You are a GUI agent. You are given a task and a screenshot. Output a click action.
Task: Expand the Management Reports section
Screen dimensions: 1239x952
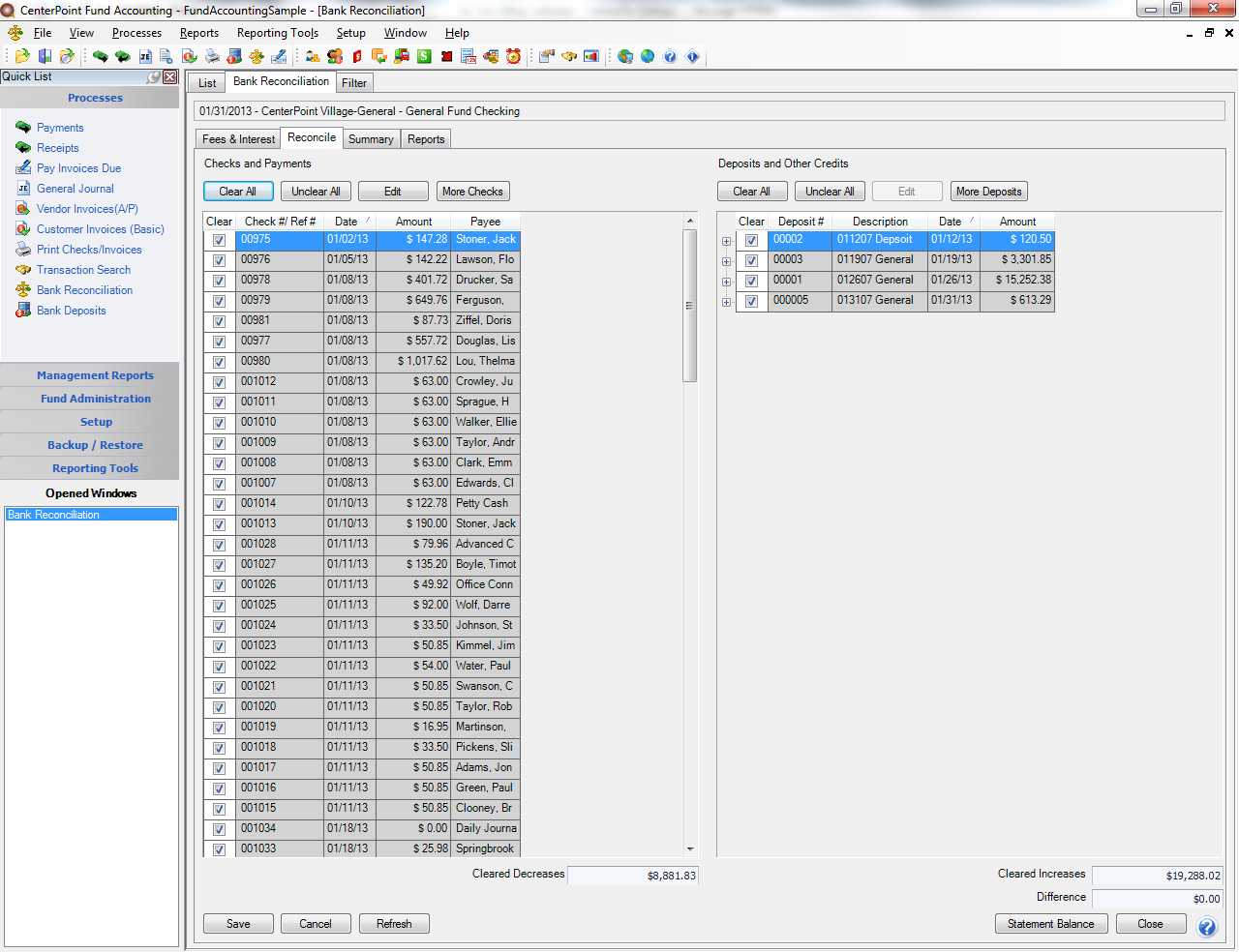[x=95, y=375]
